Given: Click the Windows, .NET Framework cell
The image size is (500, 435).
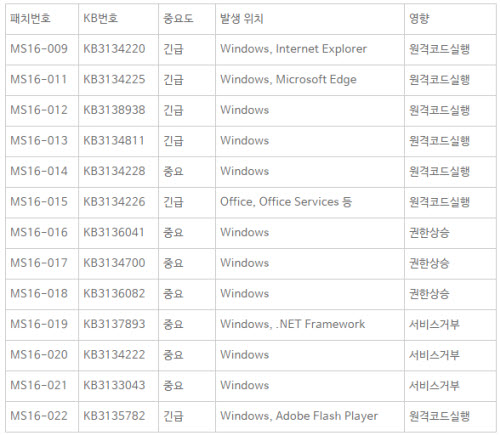Looking at the screenshot, I should pyautogui.click(x=310, y=325).
